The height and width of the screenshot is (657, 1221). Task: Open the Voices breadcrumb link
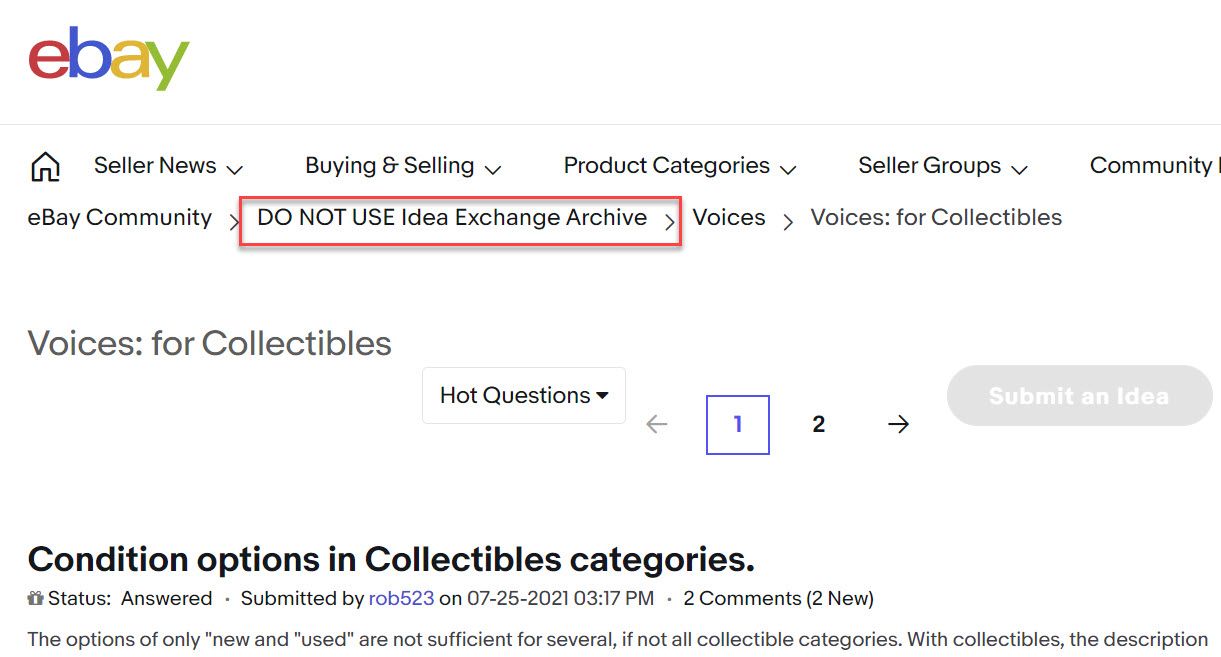coord(728,218)
